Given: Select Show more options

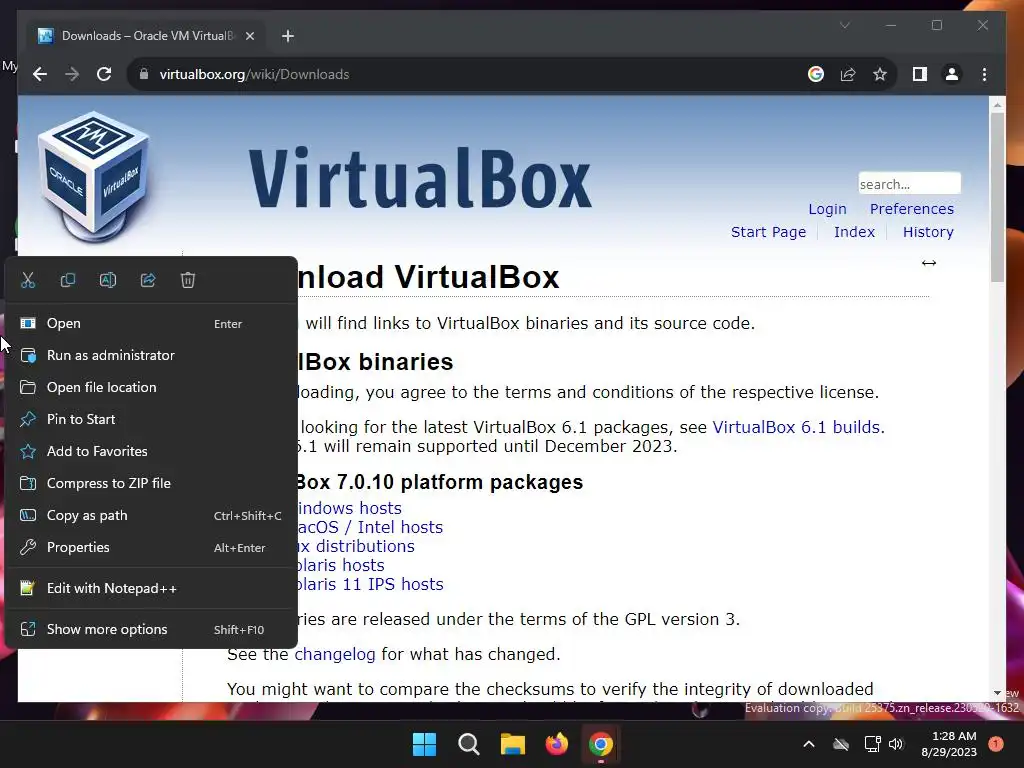Looking at the screenshot, I should tap(151, 630).
